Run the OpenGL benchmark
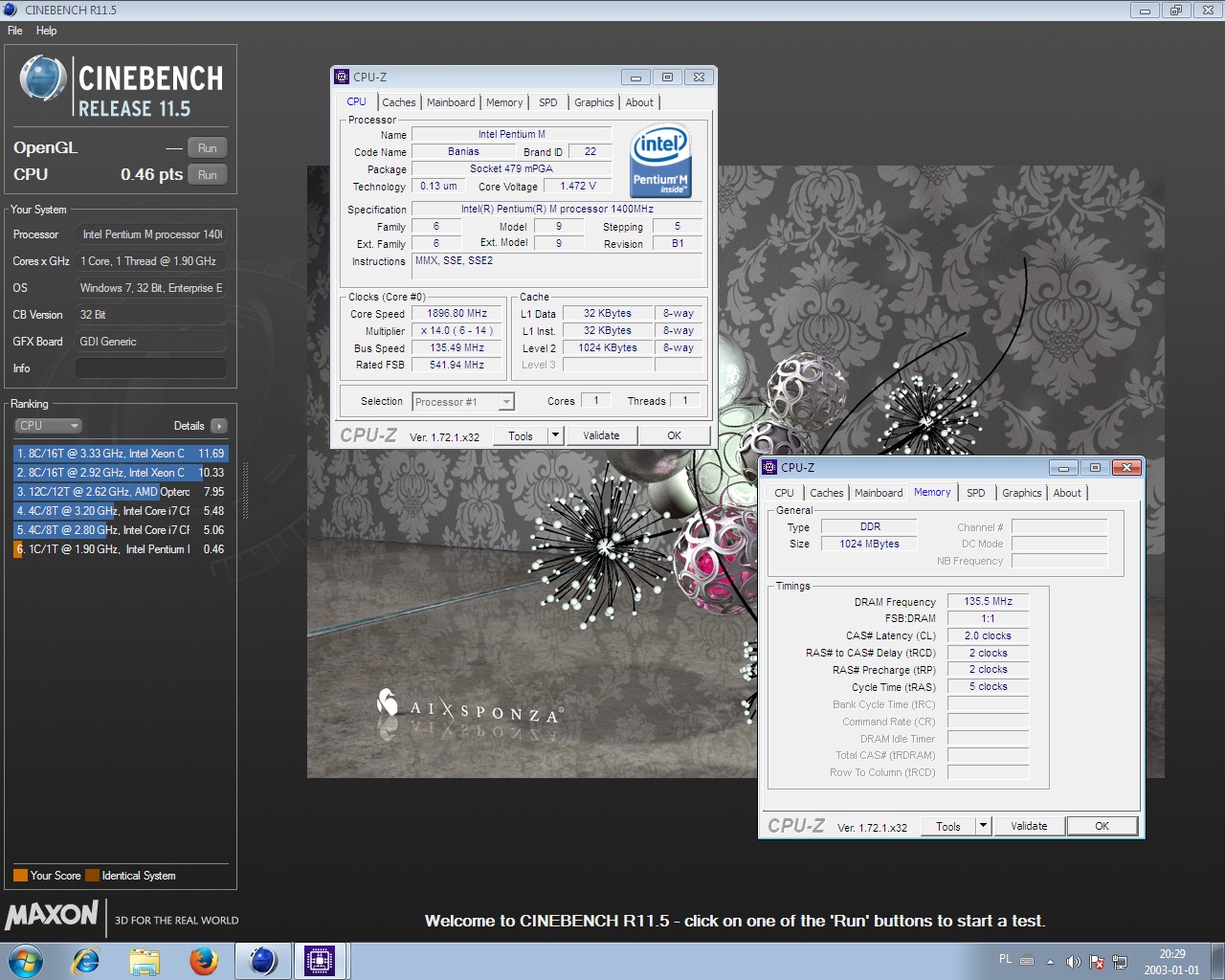Image resolution: width=1225 pixels, height=980 pixels. click(x=208, y=147)
